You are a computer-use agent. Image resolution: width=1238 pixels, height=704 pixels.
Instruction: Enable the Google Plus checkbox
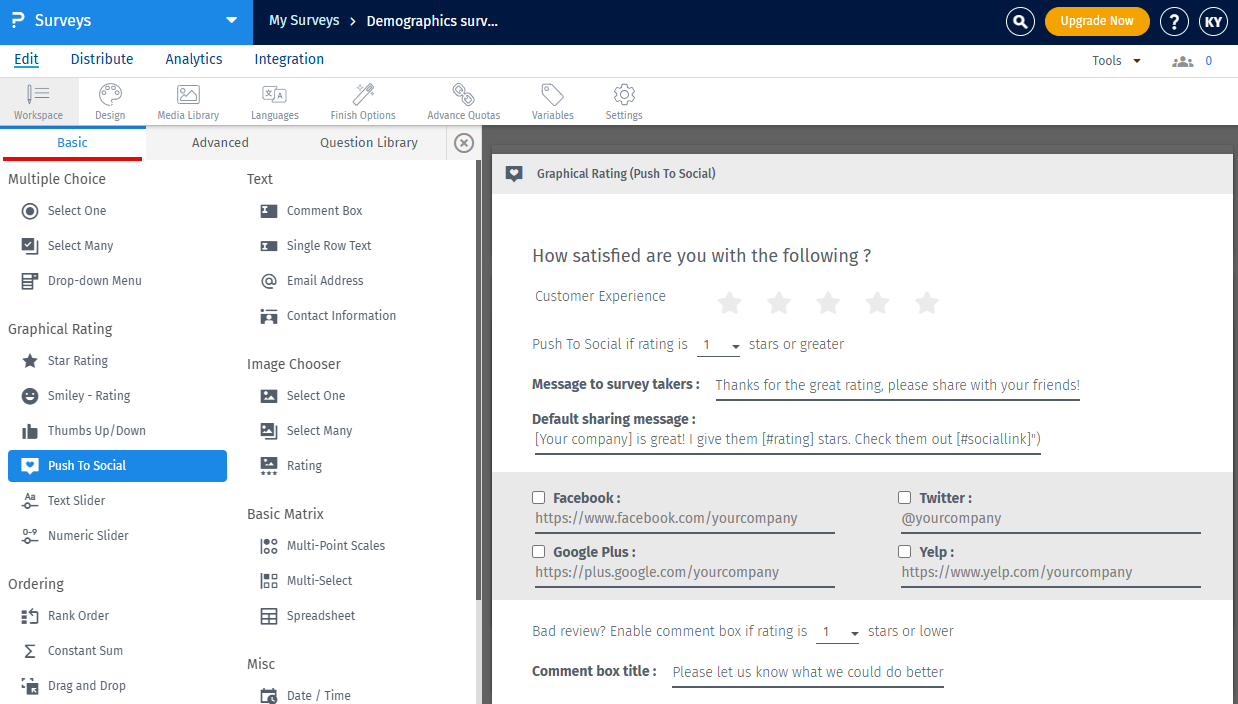pyautogui.click(x=539, y=551)
